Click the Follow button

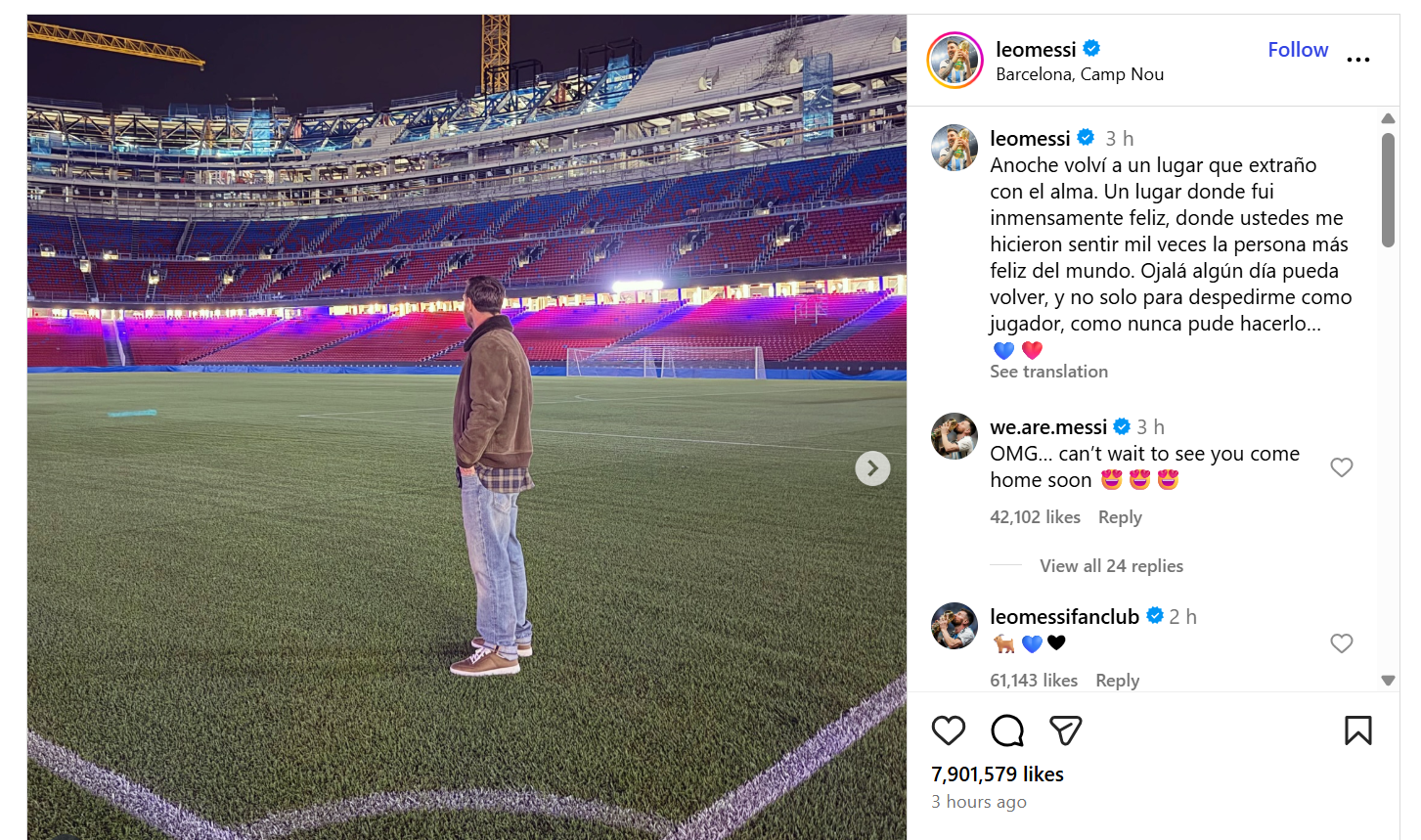pos(1298,49)
